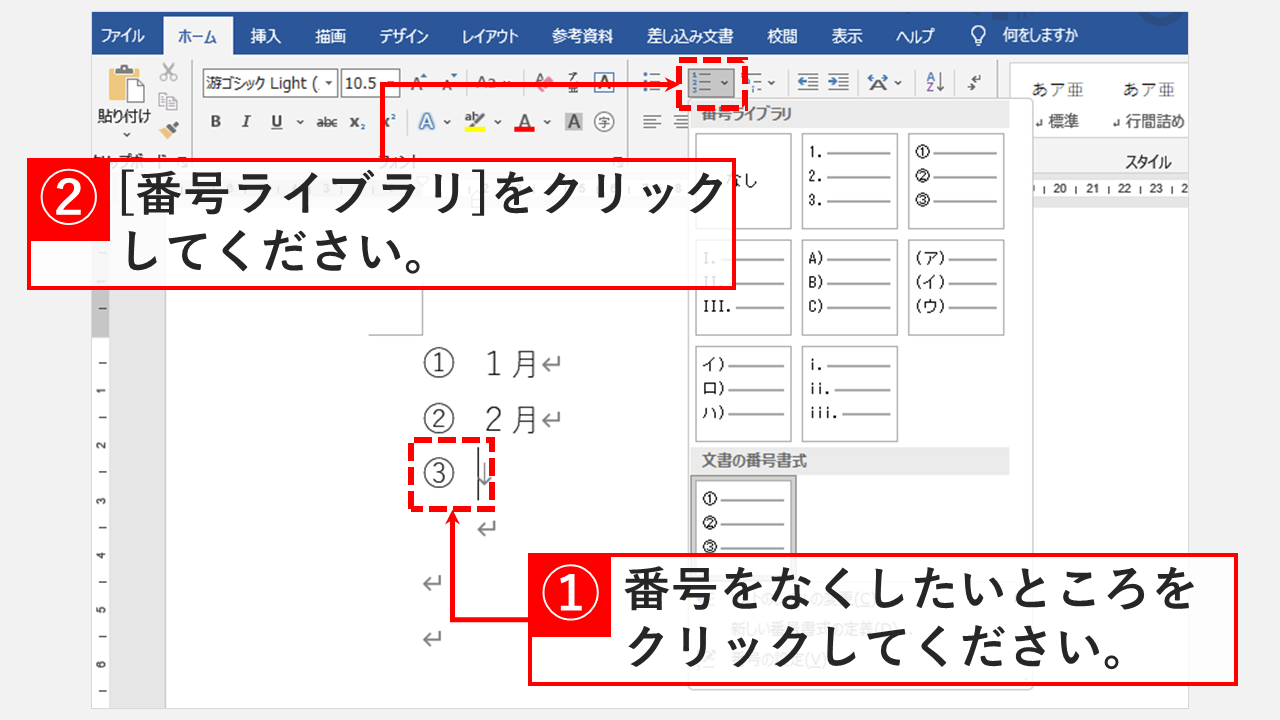Switch to the 校閲 tab
1280x720 pixels.
point(782,36)
